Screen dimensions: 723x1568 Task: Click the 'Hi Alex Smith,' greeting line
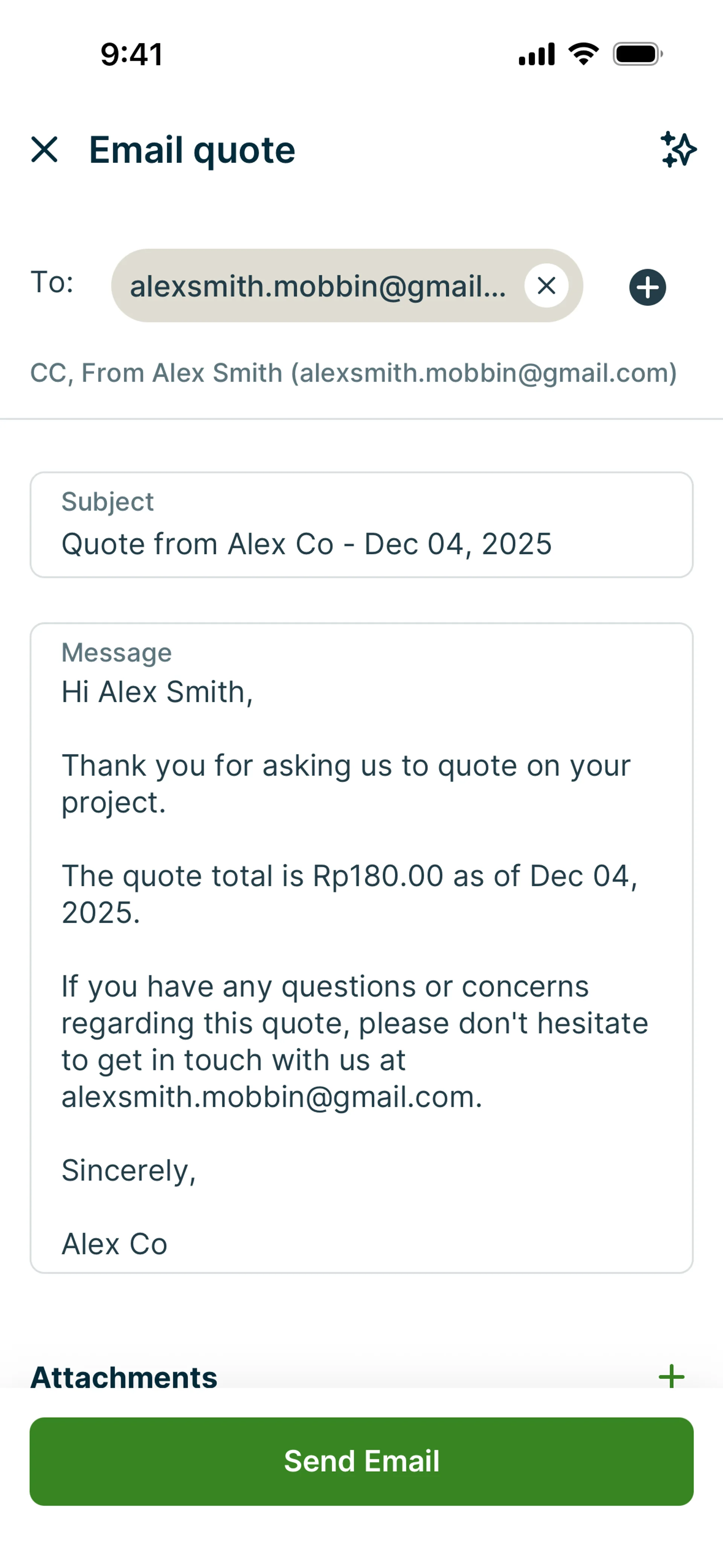[x=157, y=692]
